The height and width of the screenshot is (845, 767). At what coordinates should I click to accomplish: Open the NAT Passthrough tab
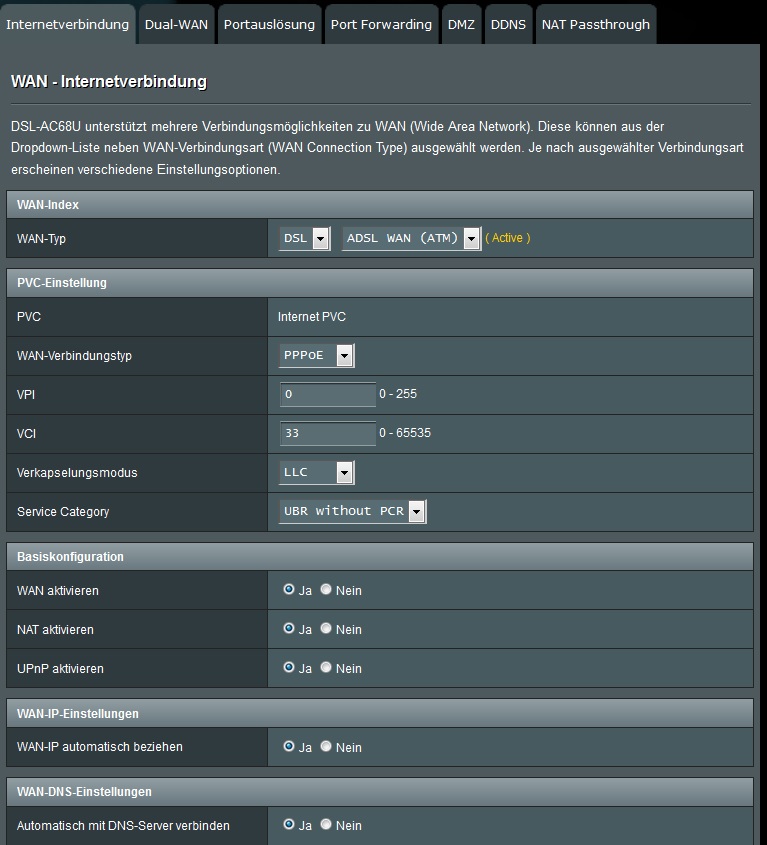596,24
